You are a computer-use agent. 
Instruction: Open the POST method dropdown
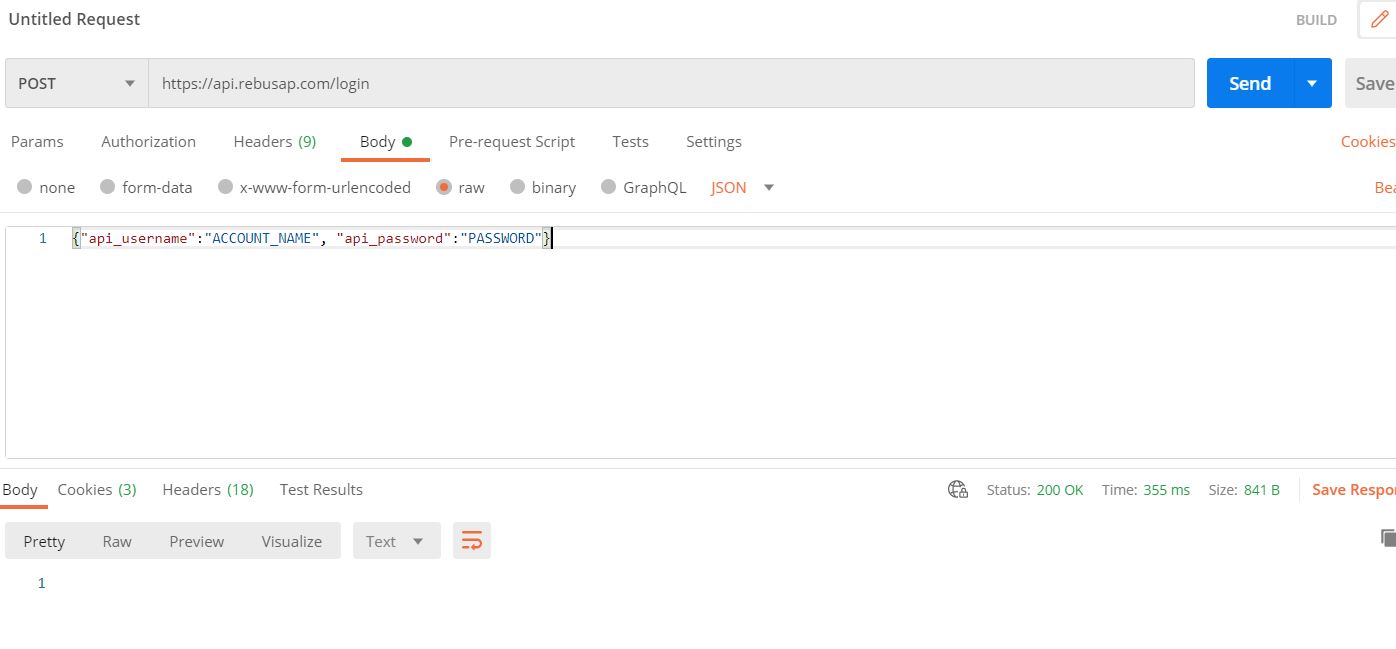[75, 83]
